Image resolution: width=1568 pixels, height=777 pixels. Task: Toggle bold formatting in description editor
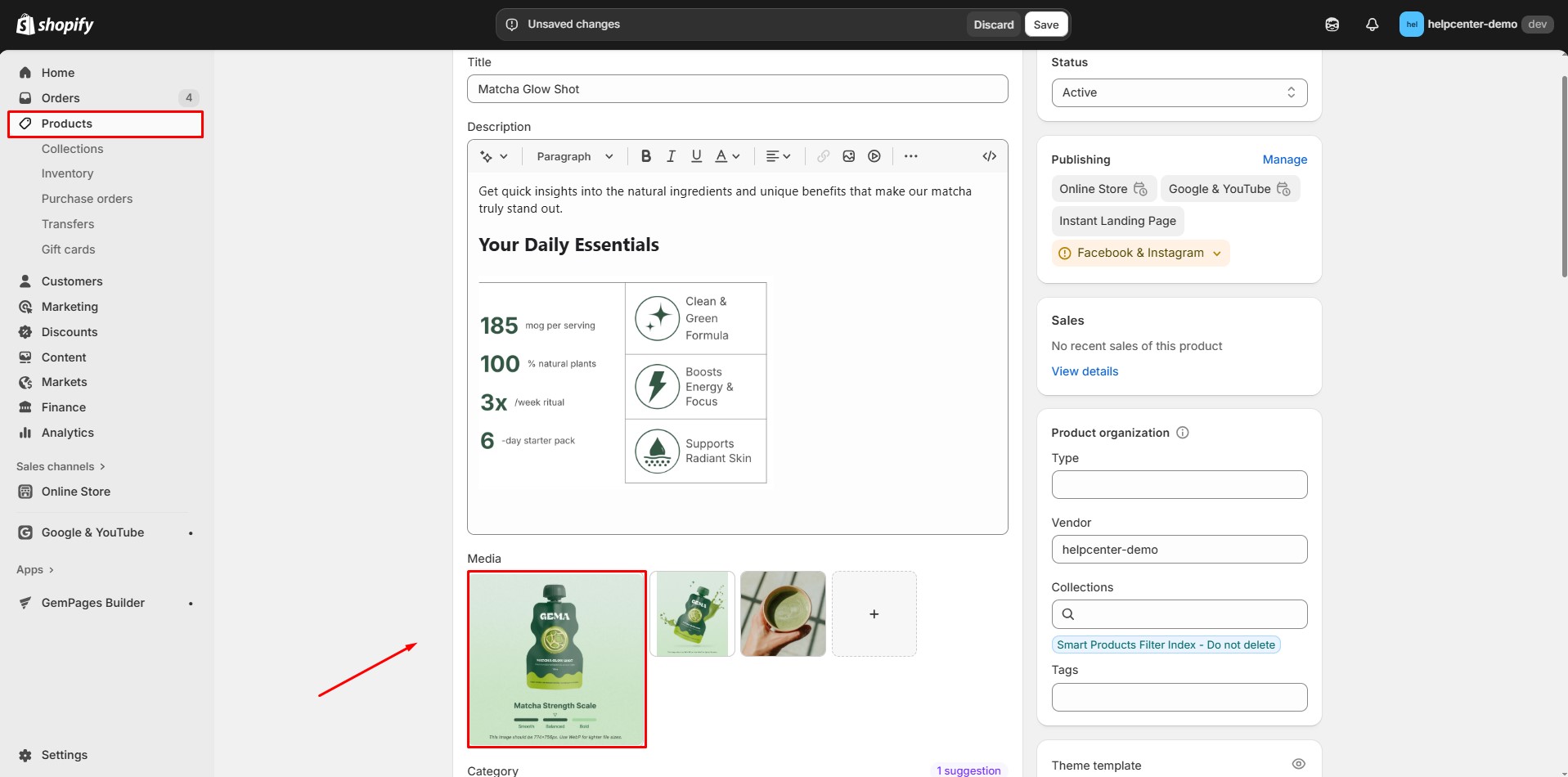tap(646, 155)
